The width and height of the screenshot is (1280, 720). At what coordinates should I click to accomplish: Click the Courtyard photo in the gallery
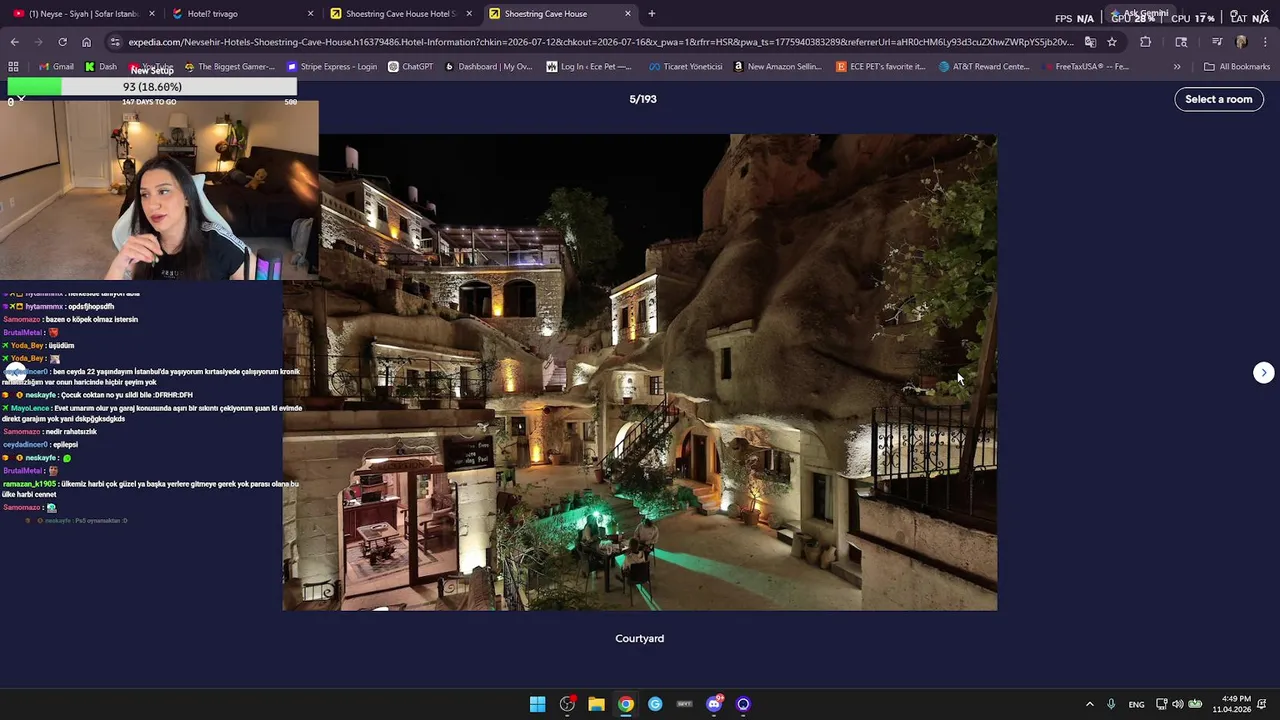[x=640, y=372]
